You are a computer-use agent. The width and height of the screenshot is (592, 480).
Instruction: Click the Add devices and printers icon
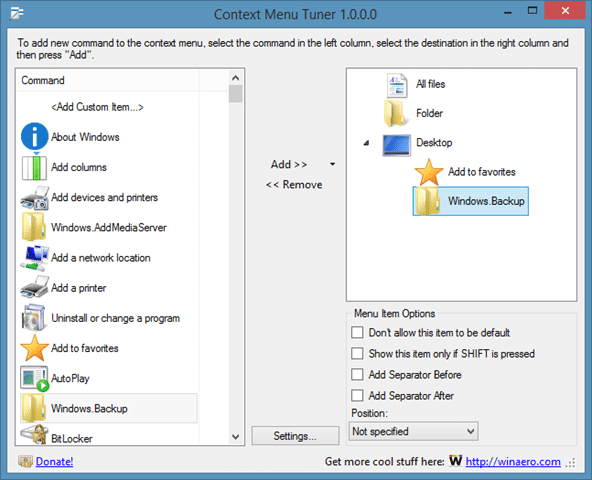34,198
